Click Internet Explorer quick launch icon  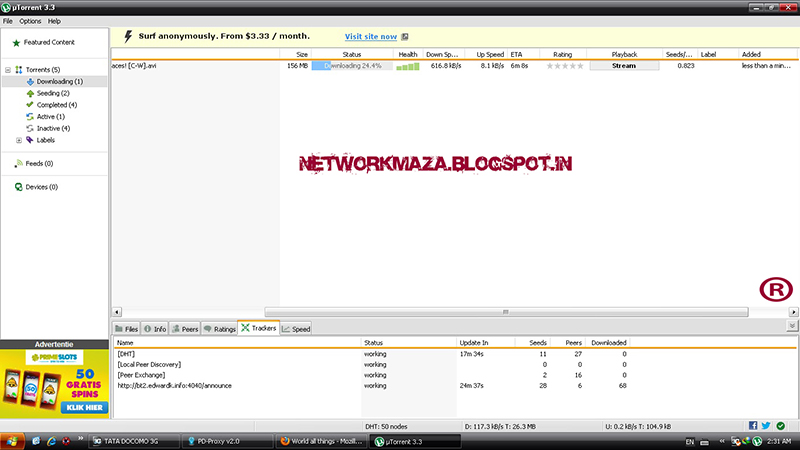click(51, 441)
